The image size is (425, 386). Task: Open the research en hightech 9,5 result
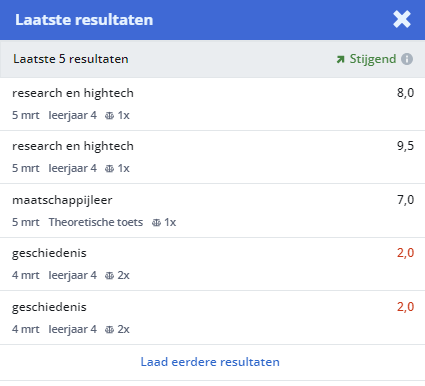(212, 157)
